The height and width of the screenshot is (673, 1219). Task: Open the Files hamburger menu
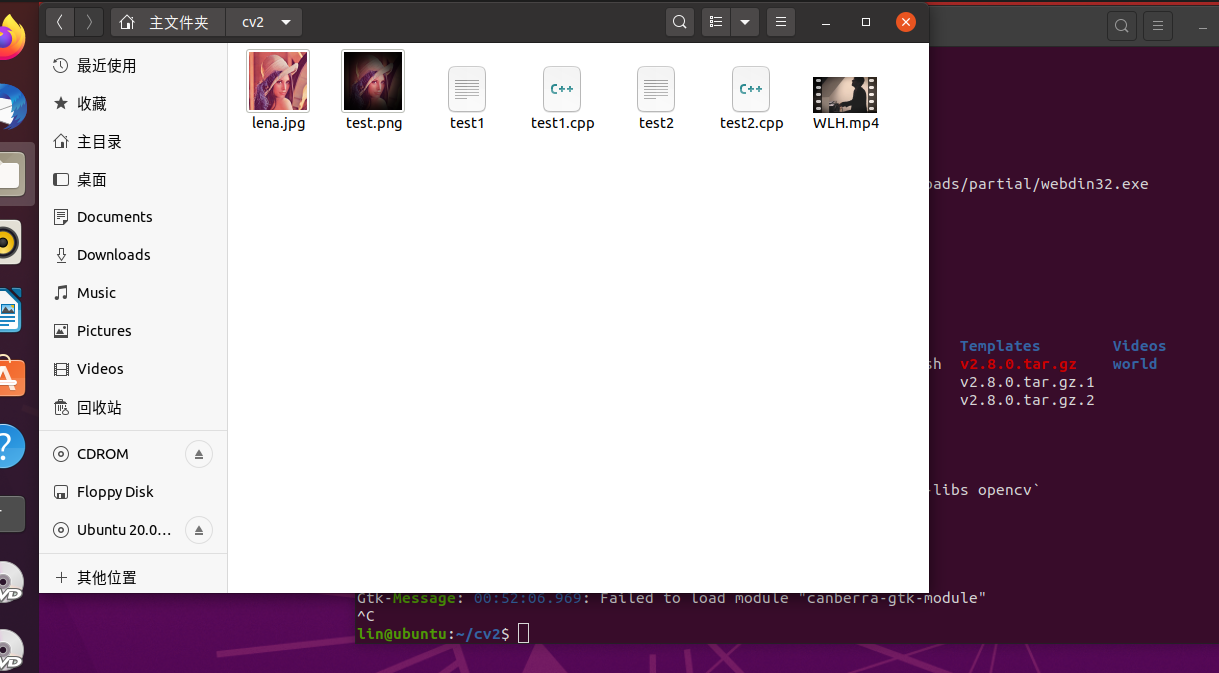780,21
